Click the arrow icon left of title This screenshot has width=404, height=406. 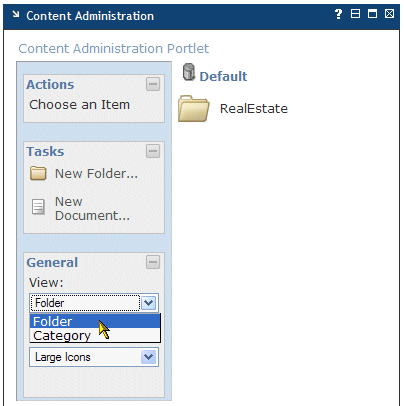(x=16, y=14)
